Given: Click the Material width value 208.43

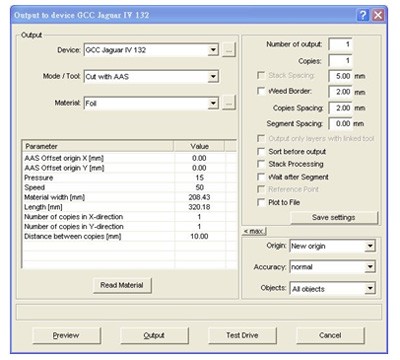Looking at the screenshot, I should (199, 197).
